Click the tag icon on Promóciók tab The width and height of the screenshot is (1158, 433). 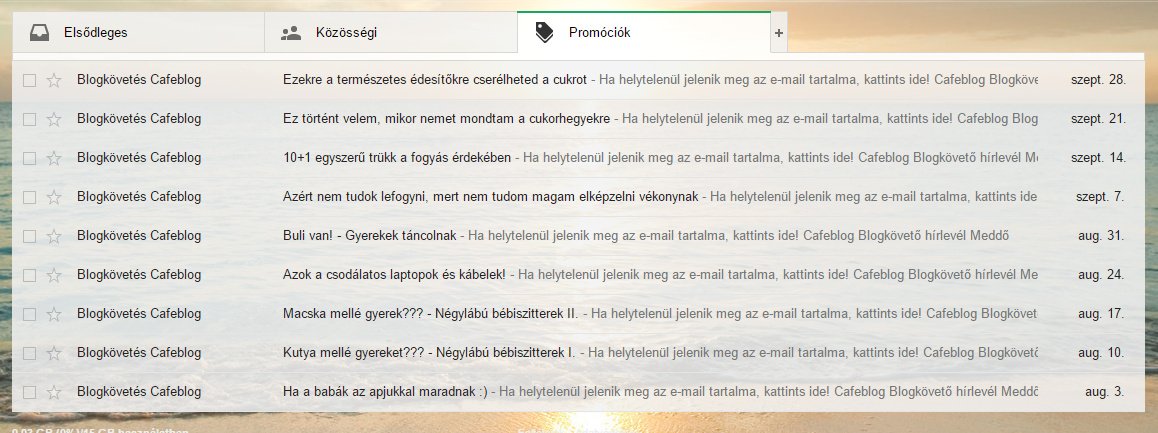click(544, 32)
